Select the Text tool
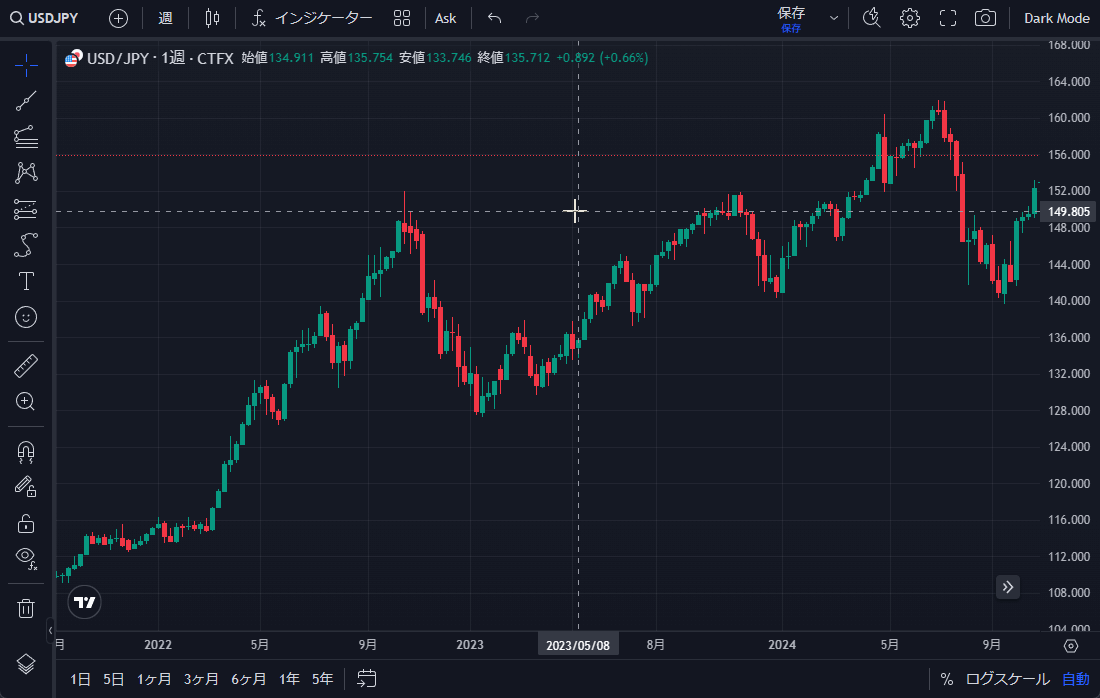 click(x=26, y=281)
